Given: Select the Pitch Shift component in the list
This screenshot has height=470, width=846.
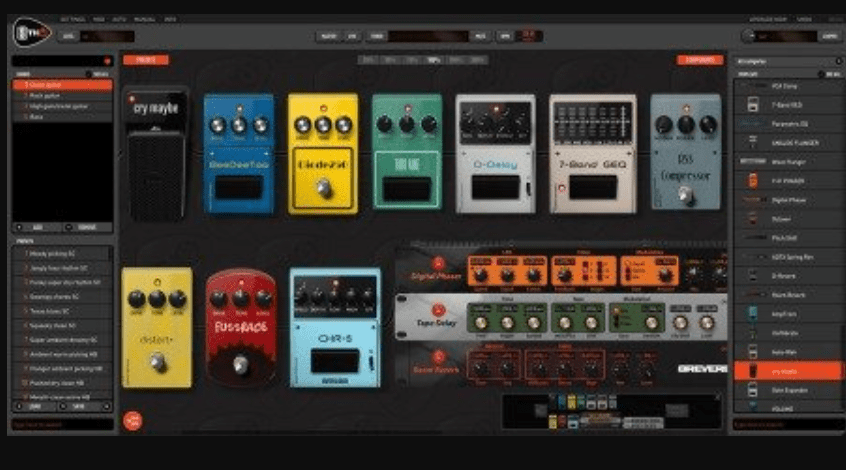Looking at the screenshot, I should 788,238.
